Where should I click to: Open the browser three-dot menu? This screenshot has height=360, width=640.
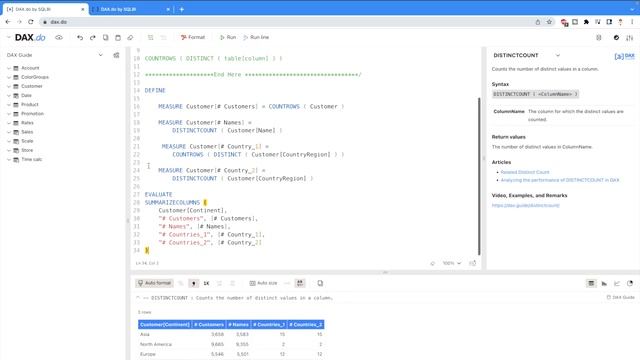point(632,22)
